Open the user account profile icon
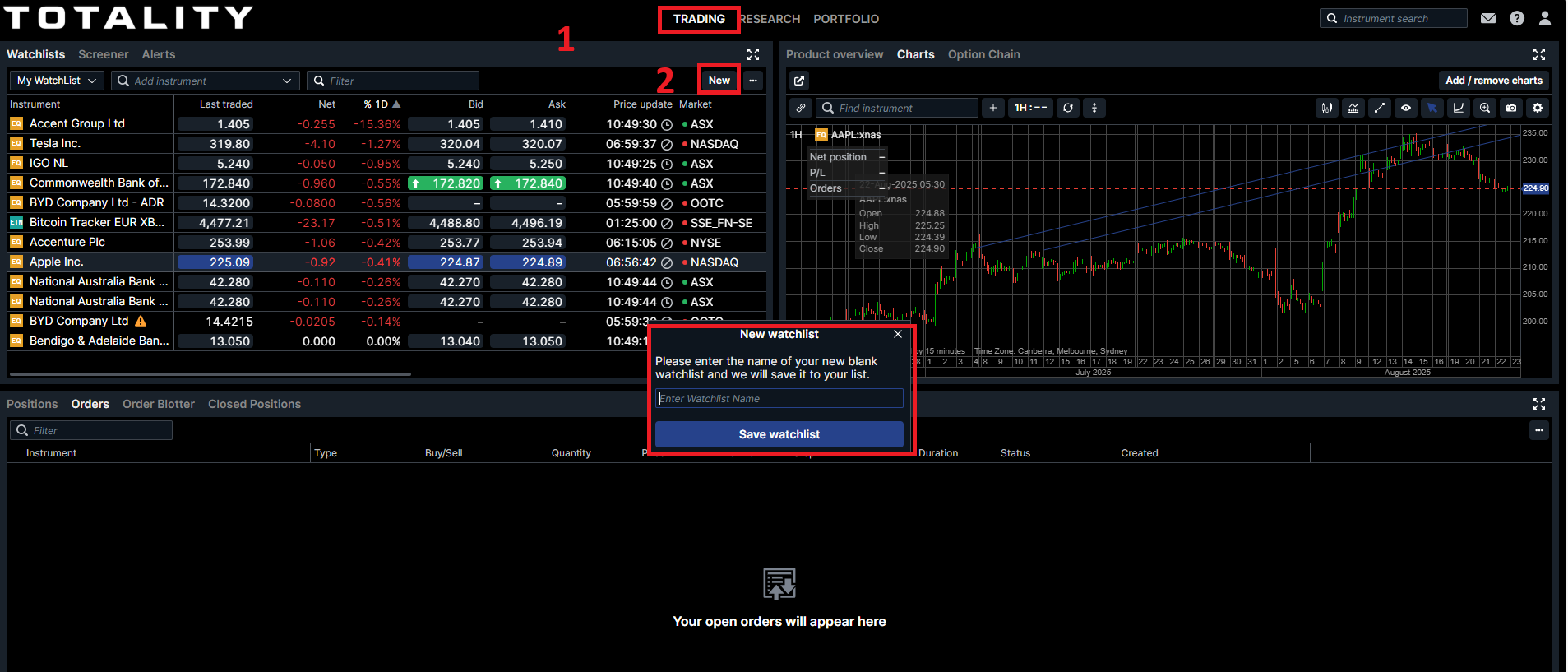The height and width of the screenshot is (672, 1568). pos(1545,18)
